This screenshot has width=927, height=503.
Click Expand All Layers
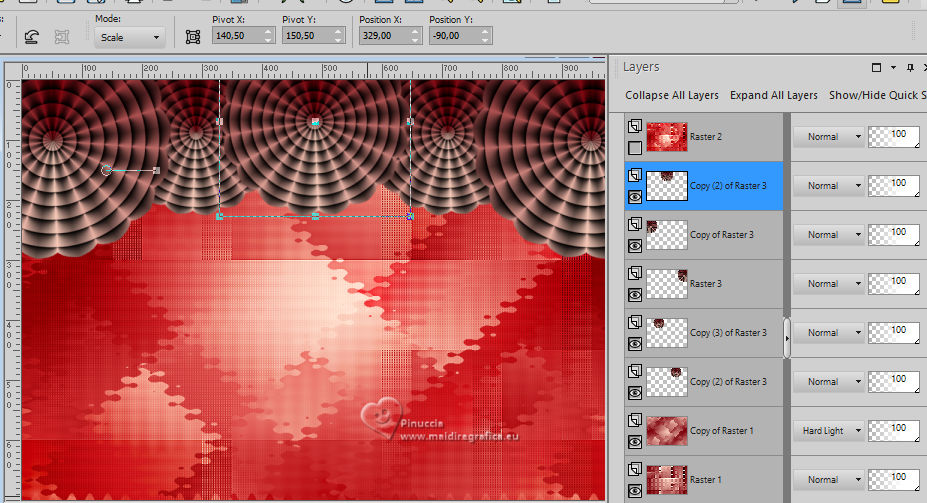[x=773, y=95]
